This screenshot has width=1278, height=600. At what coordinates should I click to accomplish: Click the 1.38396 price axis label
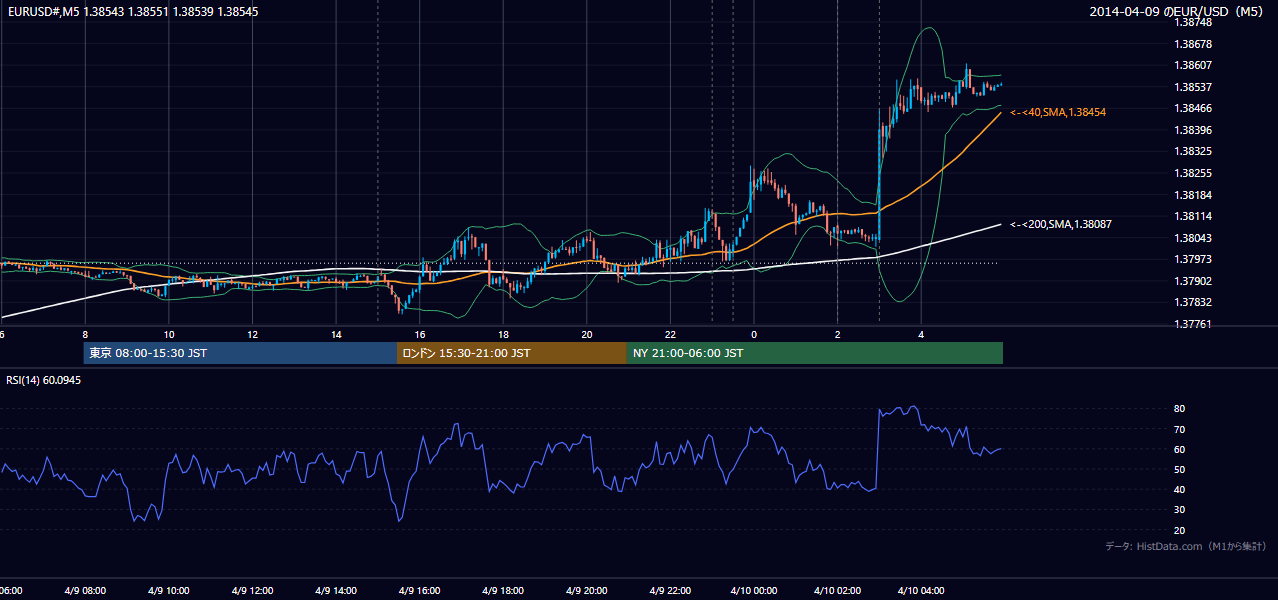click(1194, 130)
